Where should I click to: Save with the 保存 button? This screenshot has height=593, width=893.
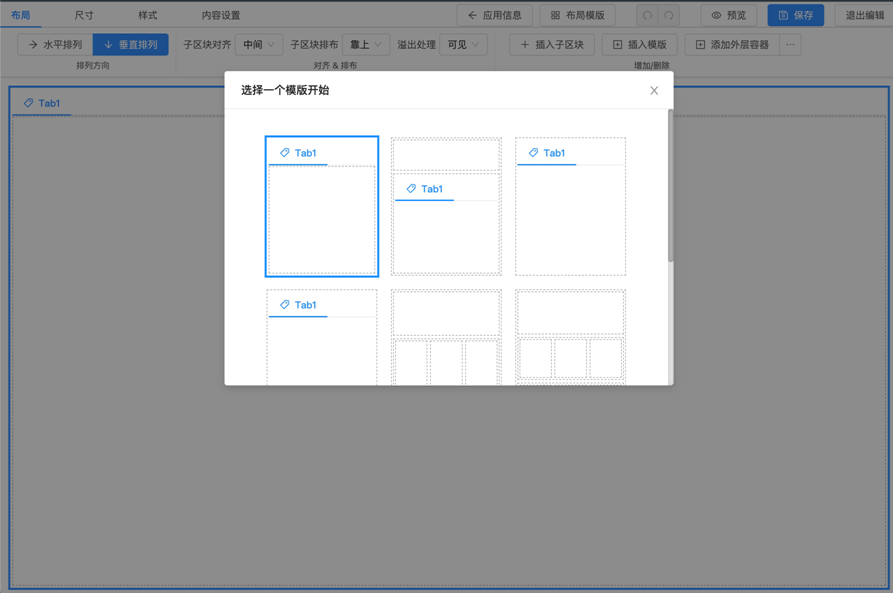796,15
